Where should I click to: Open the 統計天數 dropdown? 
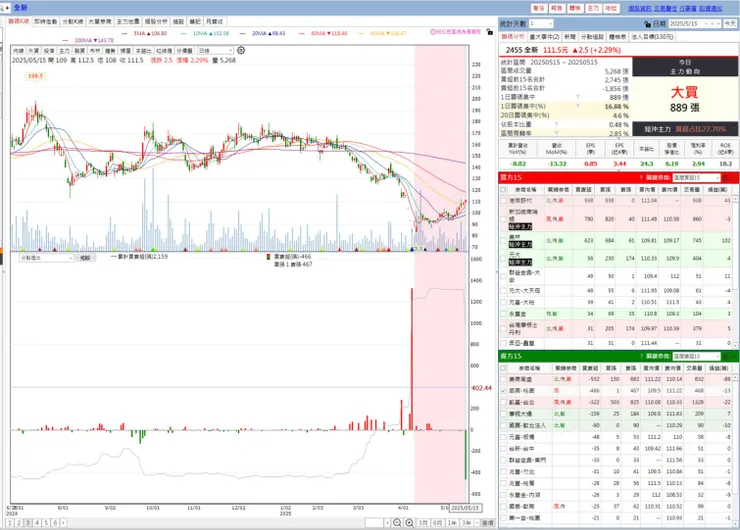coord(540,24)
